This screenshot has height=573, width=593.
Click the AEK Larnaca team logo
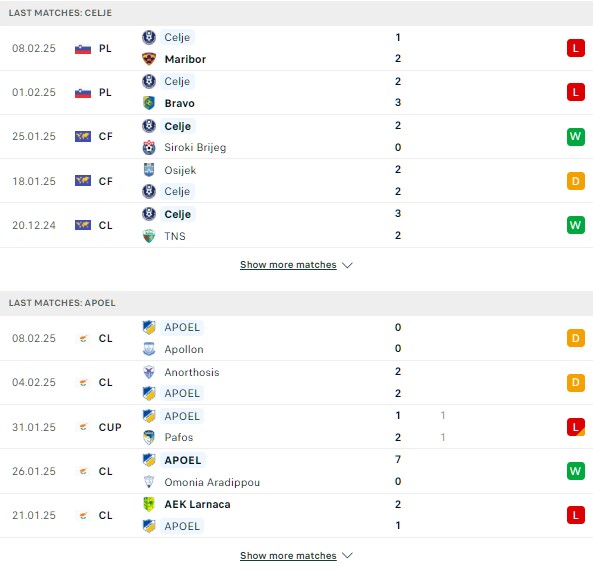pyautogui.click(x=149, y=504)
